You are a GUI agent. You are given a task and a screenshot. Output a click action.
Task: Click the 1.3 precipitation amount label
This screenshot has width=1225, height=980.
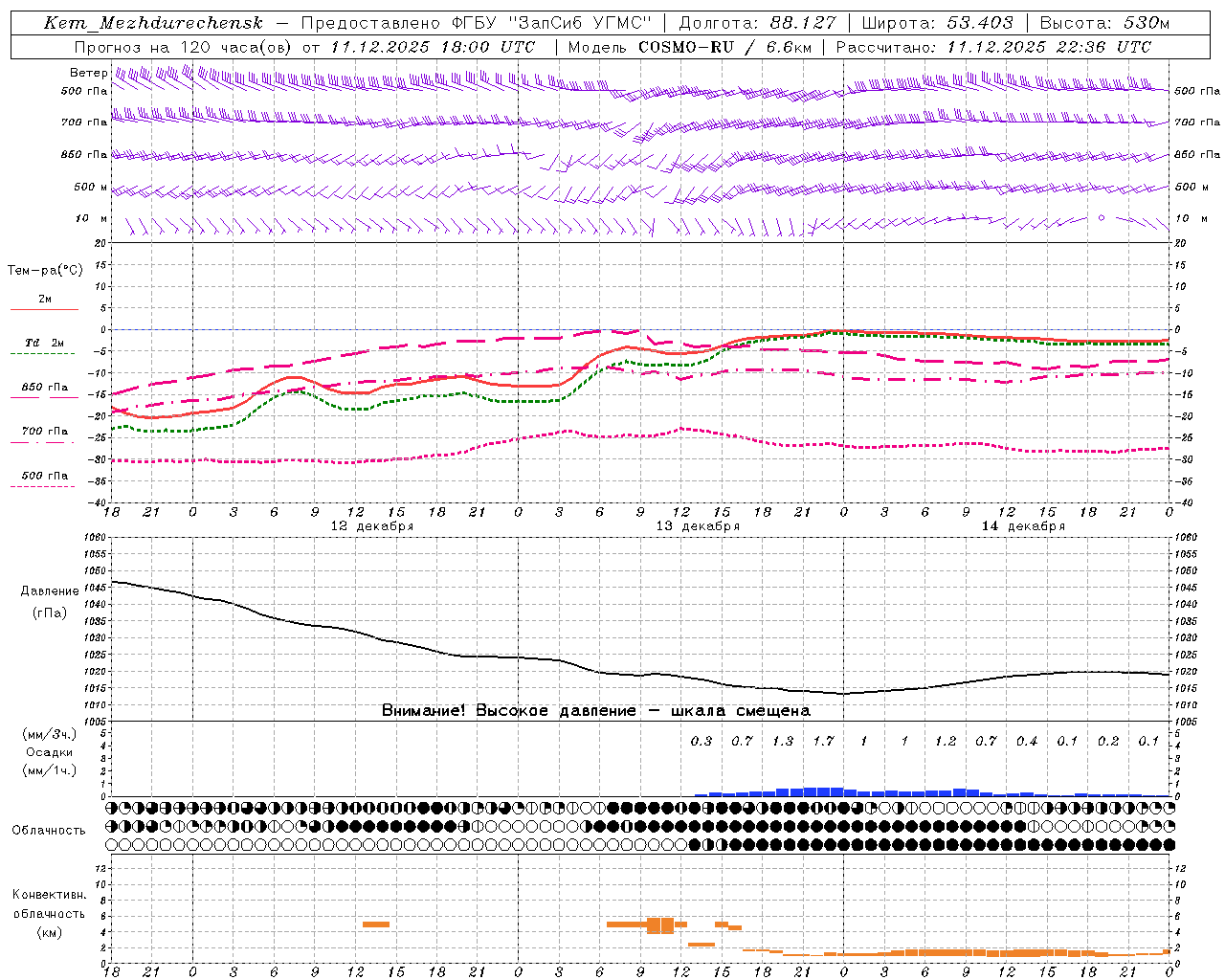(x=782, y=741)
